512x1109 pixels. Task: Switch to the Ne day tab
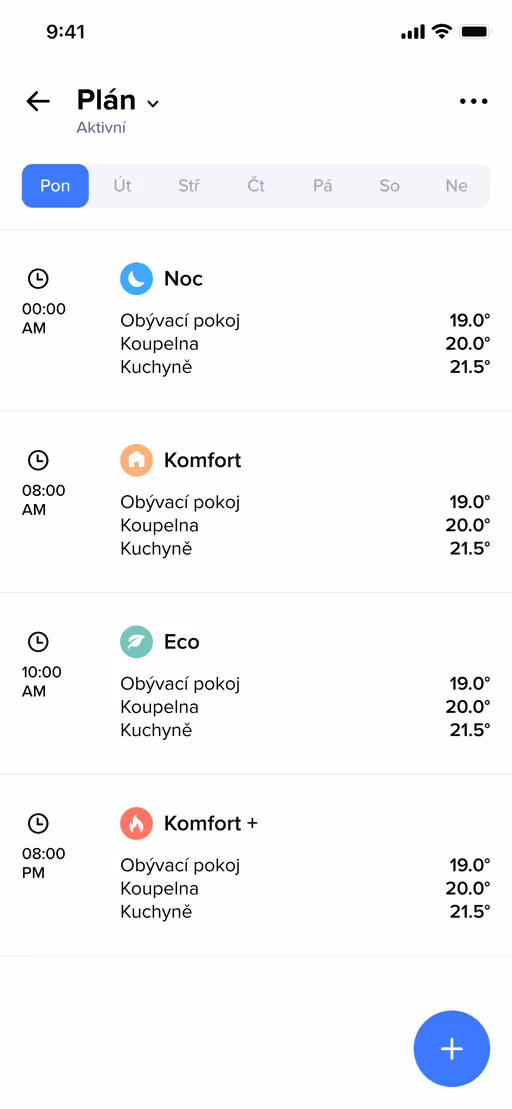[x=456, y=186]
